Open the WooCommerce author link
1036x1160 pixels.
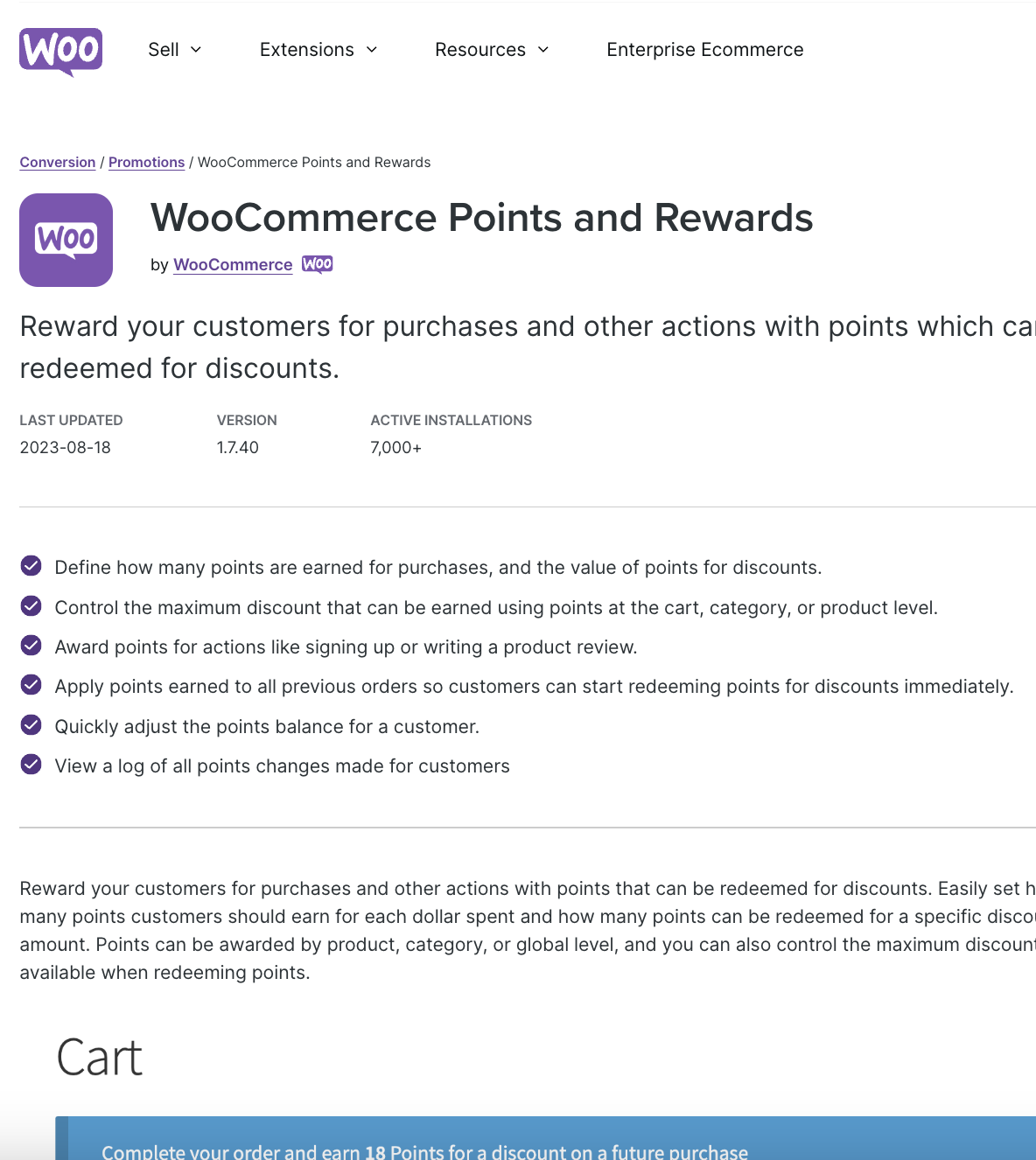click(232, 264)
